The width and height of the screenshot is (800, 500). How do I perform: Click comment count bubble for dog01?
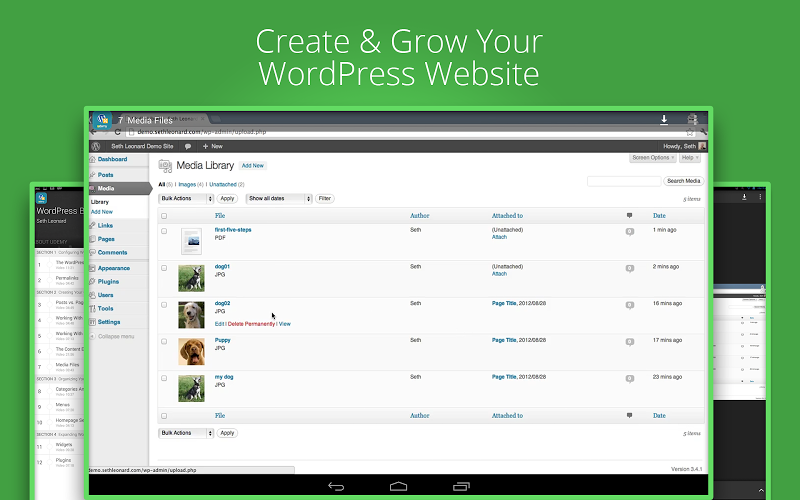pyautogui.click(x=630, y=268)
